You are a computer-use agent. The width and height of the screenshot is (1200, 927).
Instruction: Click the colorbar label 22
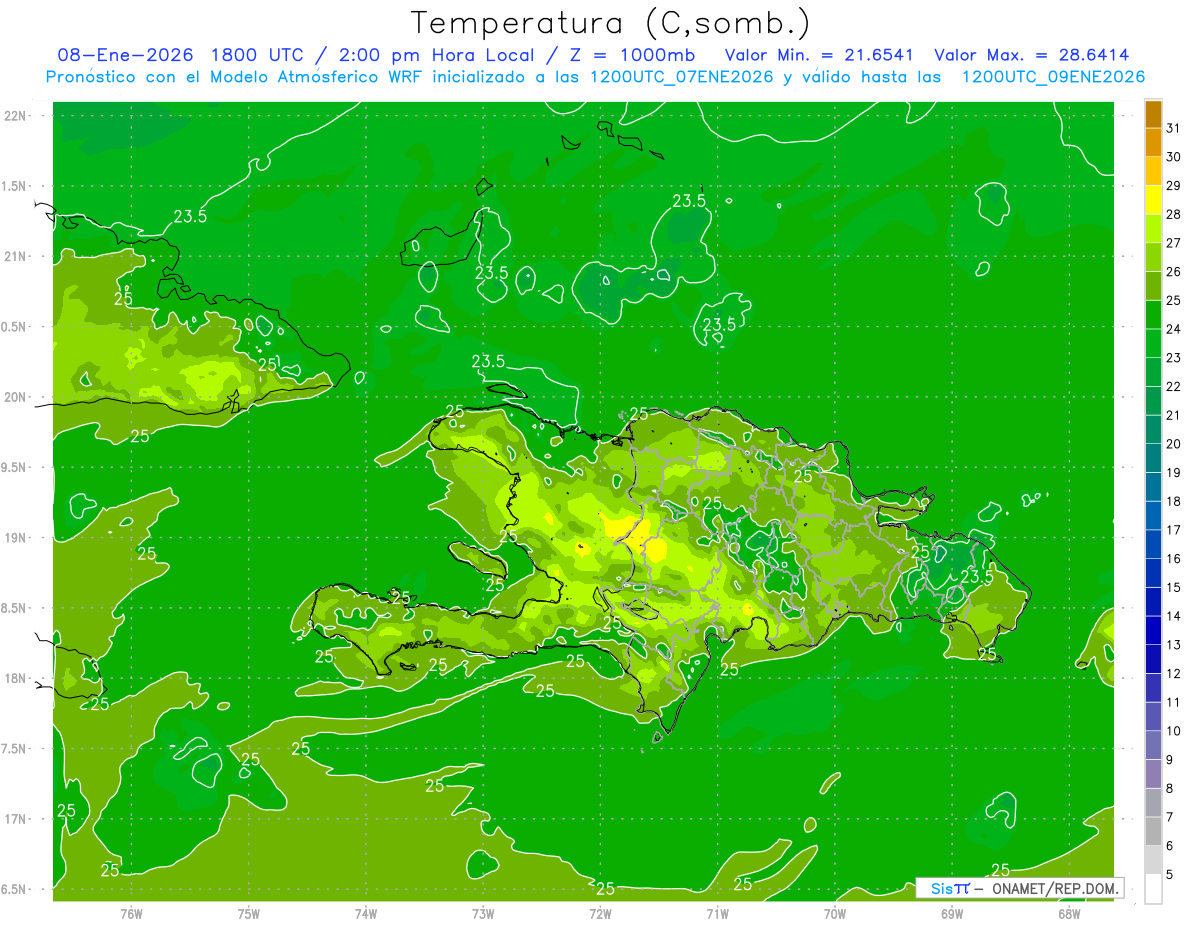click(x=1174, y=387)
